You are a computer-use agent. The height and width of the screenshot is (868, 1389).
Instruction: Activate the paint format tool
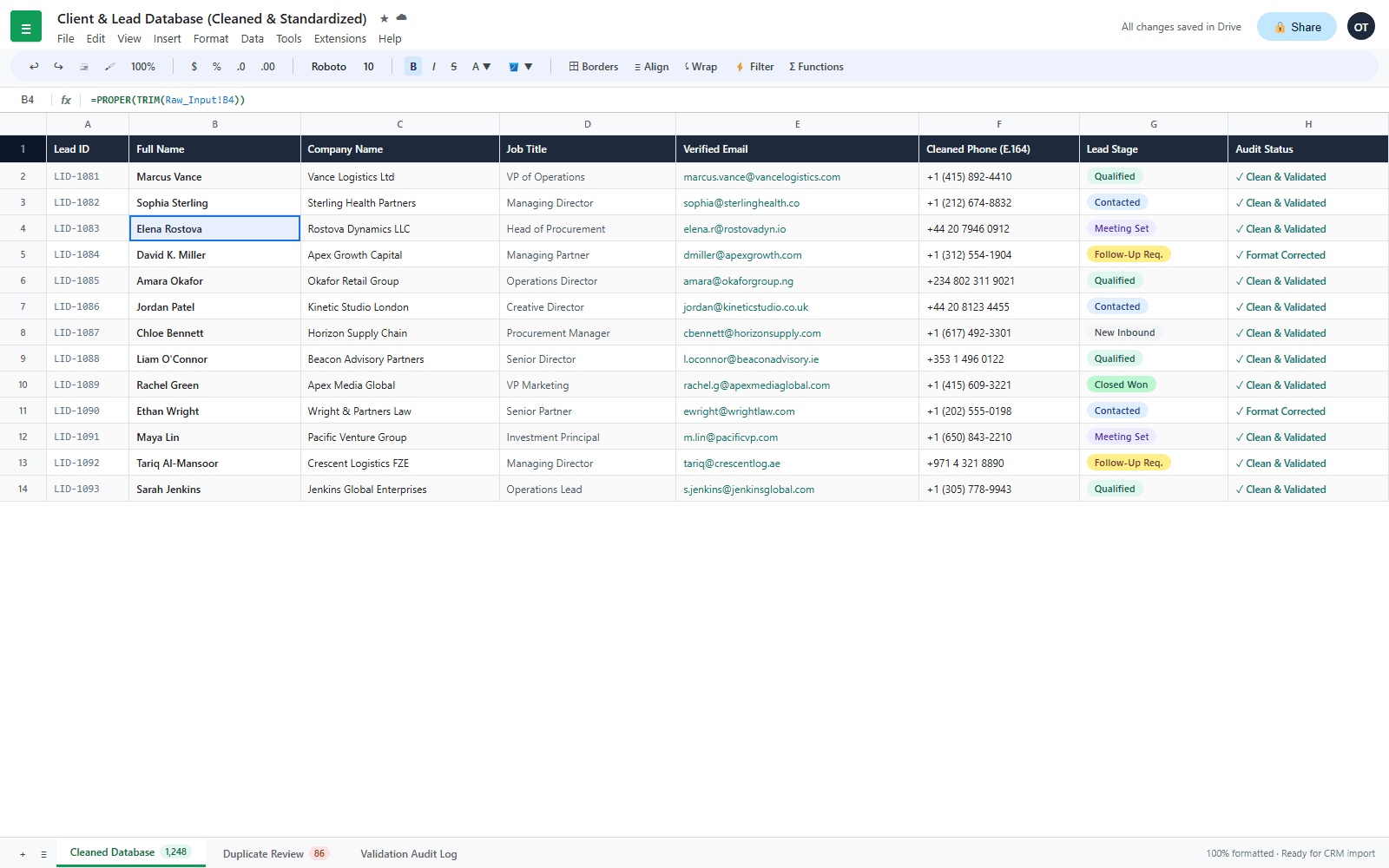109,67
